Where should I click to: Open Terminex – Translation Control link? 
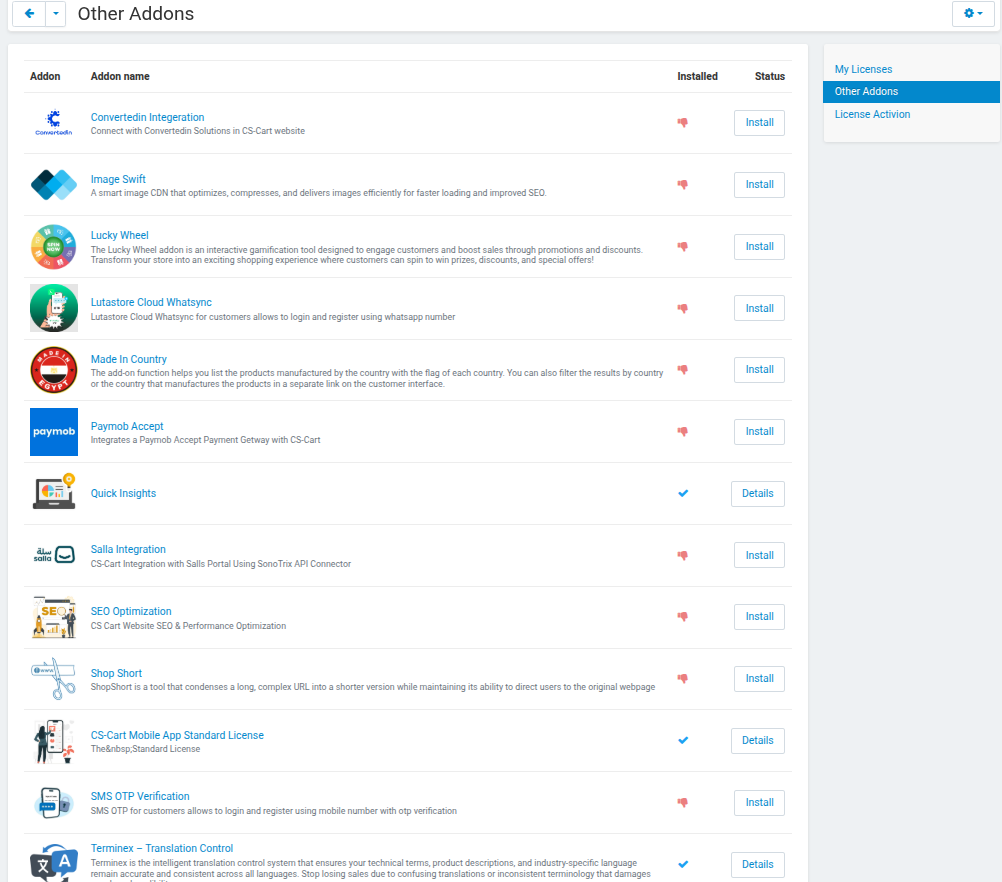[161, 848]
